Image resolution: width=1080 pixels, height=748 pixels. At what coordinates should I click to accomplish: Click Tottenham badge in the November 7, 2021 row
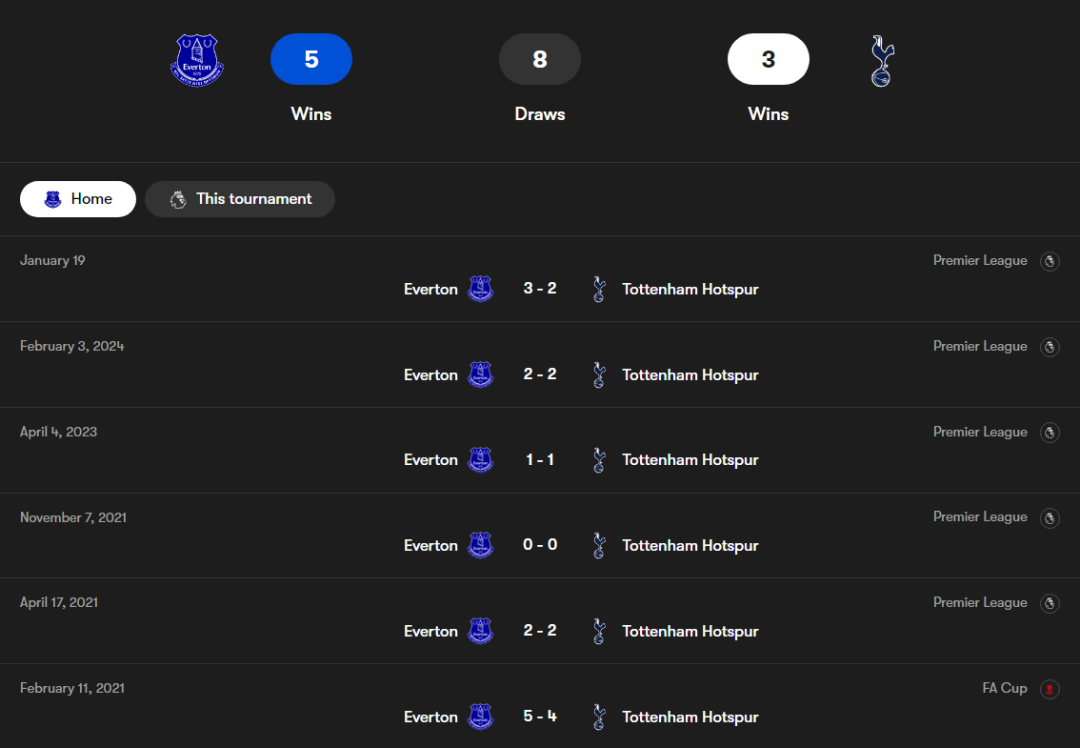[599, 546]
